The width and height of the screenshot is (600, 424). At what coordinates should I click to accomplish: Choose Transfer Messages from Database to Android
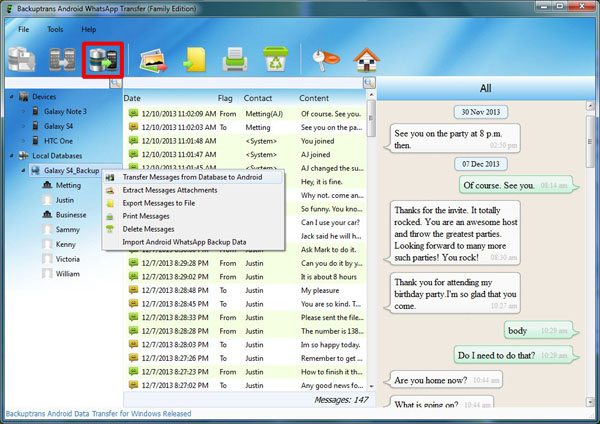(x=193, y=177)
